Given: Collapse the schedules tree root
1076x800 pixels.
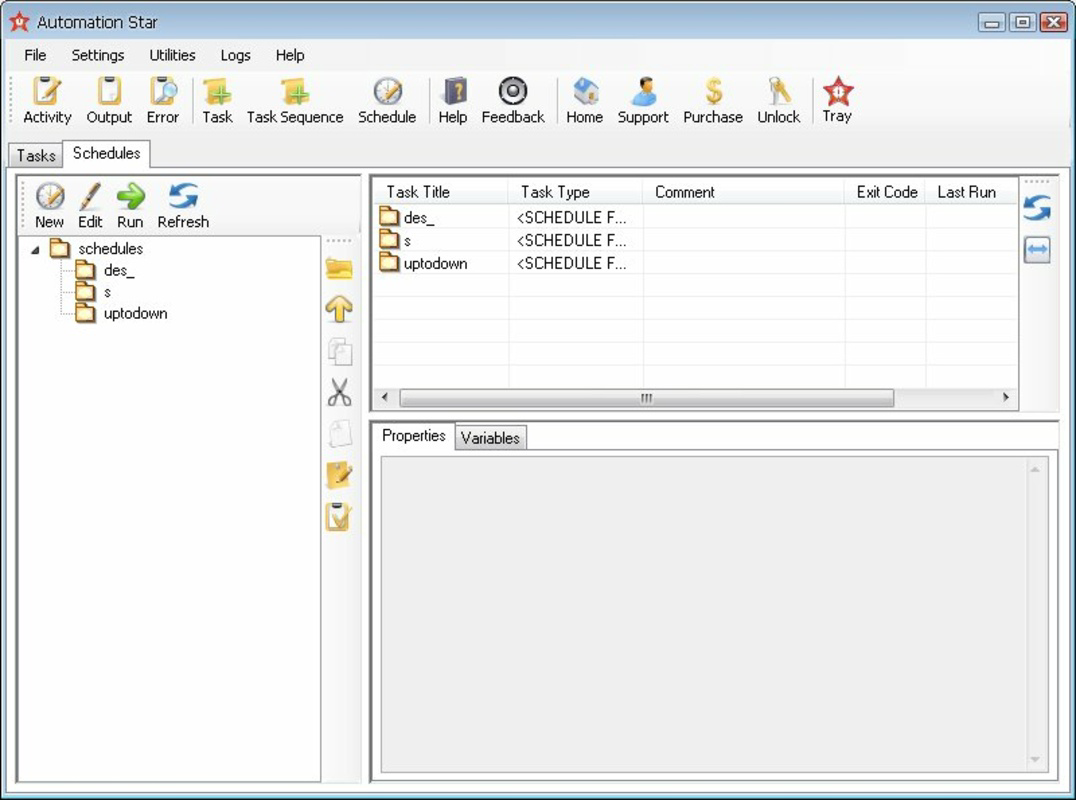Looking at the screenshot, I should coord(35,250).
